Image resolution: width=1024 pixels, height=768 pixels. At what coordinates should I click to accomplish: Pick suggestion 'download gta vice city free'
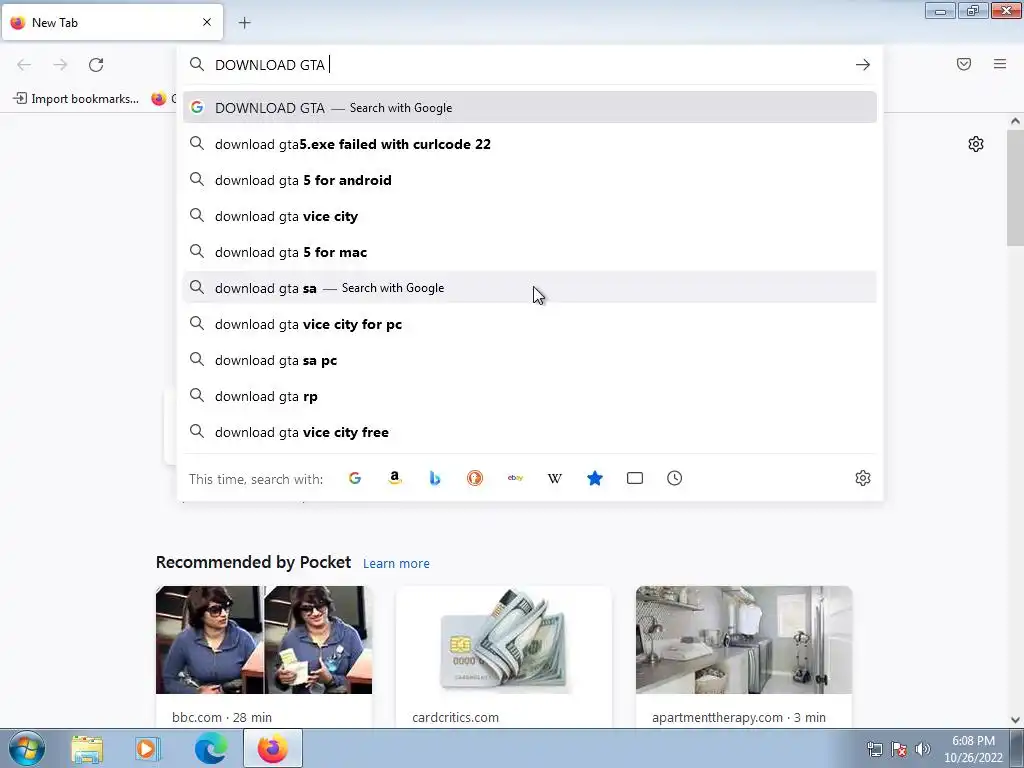tap(530, 432)
